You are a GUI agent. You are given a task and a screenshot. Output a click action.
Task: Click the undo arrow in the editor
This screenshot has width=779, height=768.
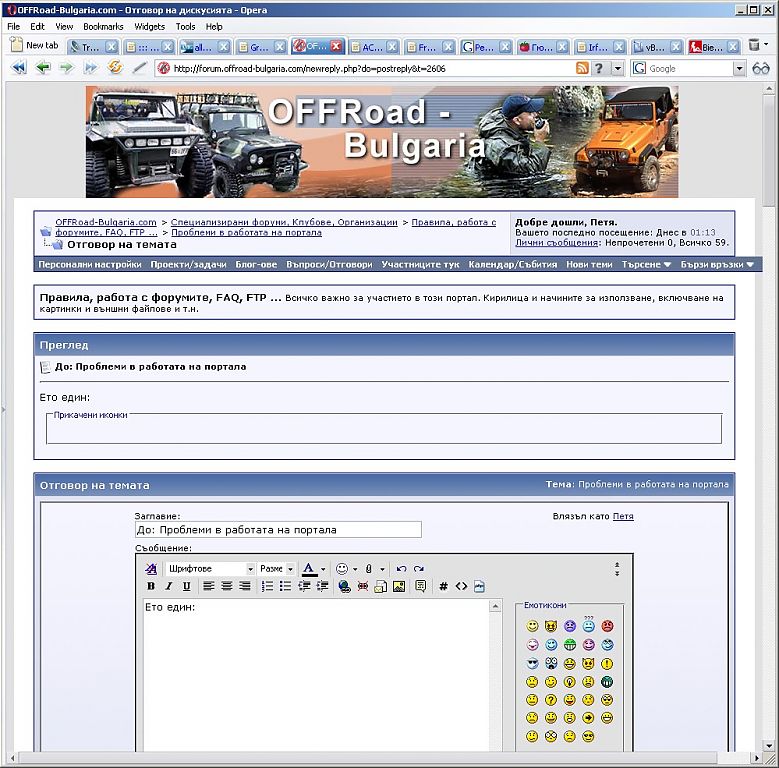[401, 569]
